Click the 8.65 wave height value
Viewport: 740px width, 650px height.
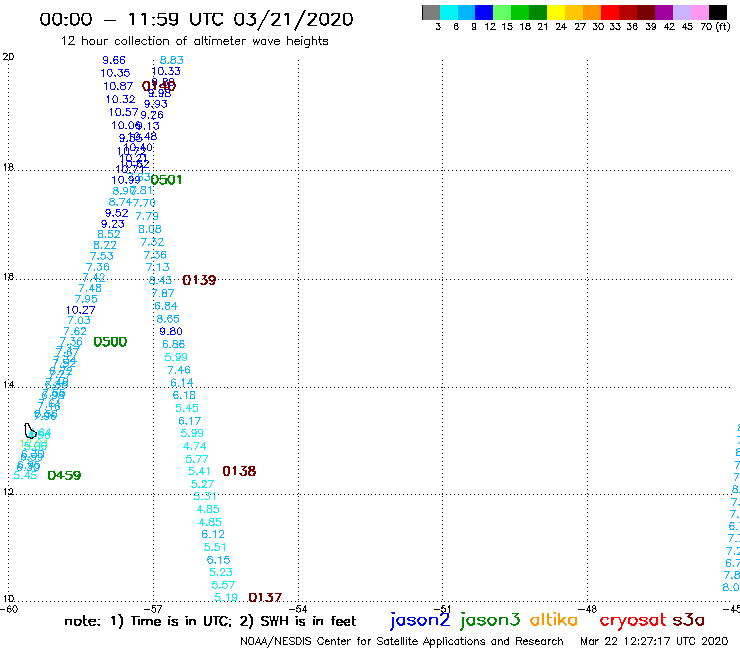point(168,319)
